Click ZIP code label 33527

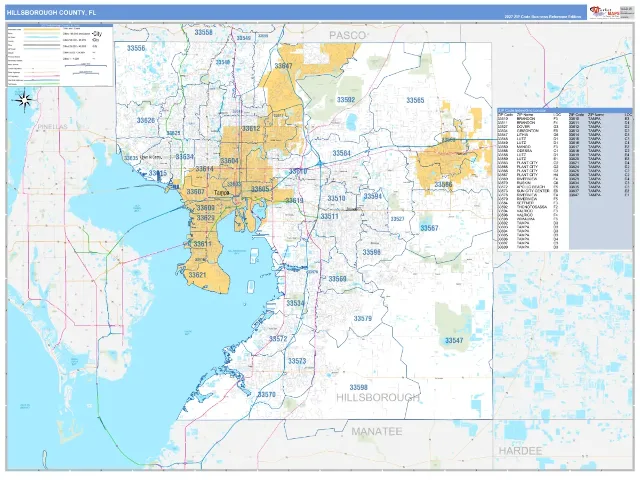pos(397,219)
